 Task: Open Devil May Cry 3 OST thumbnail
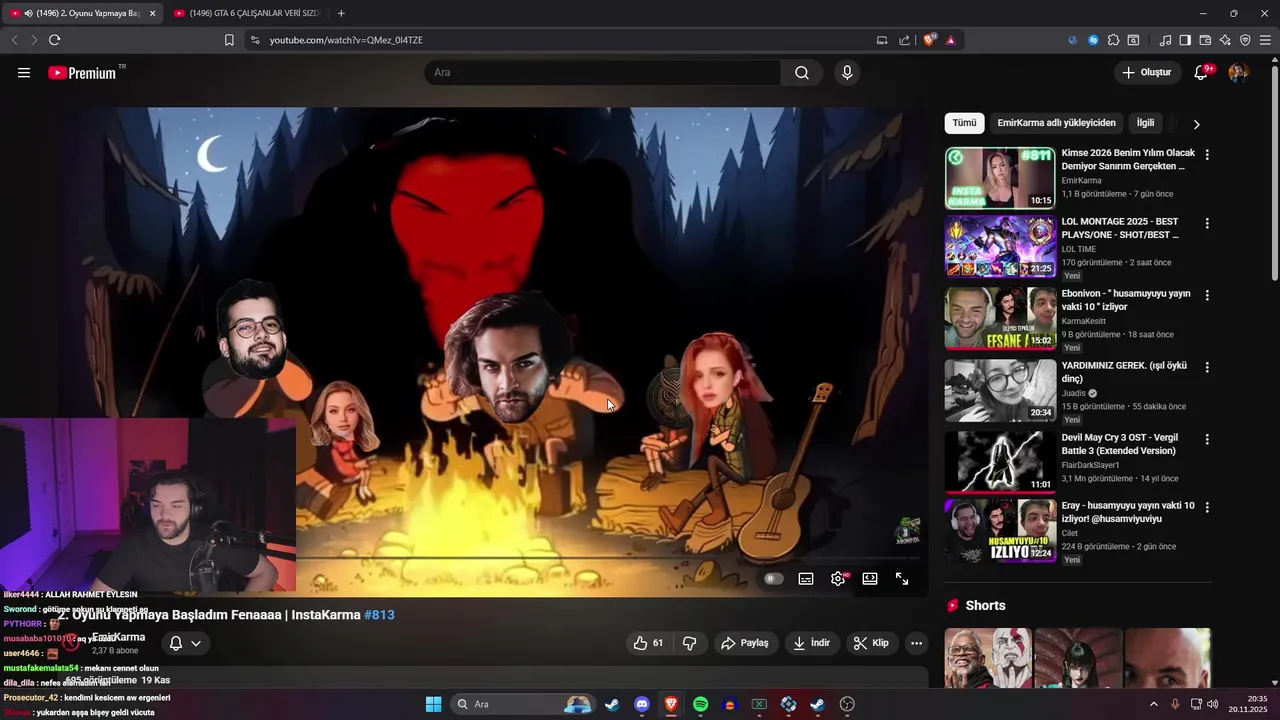[1000, 461]
